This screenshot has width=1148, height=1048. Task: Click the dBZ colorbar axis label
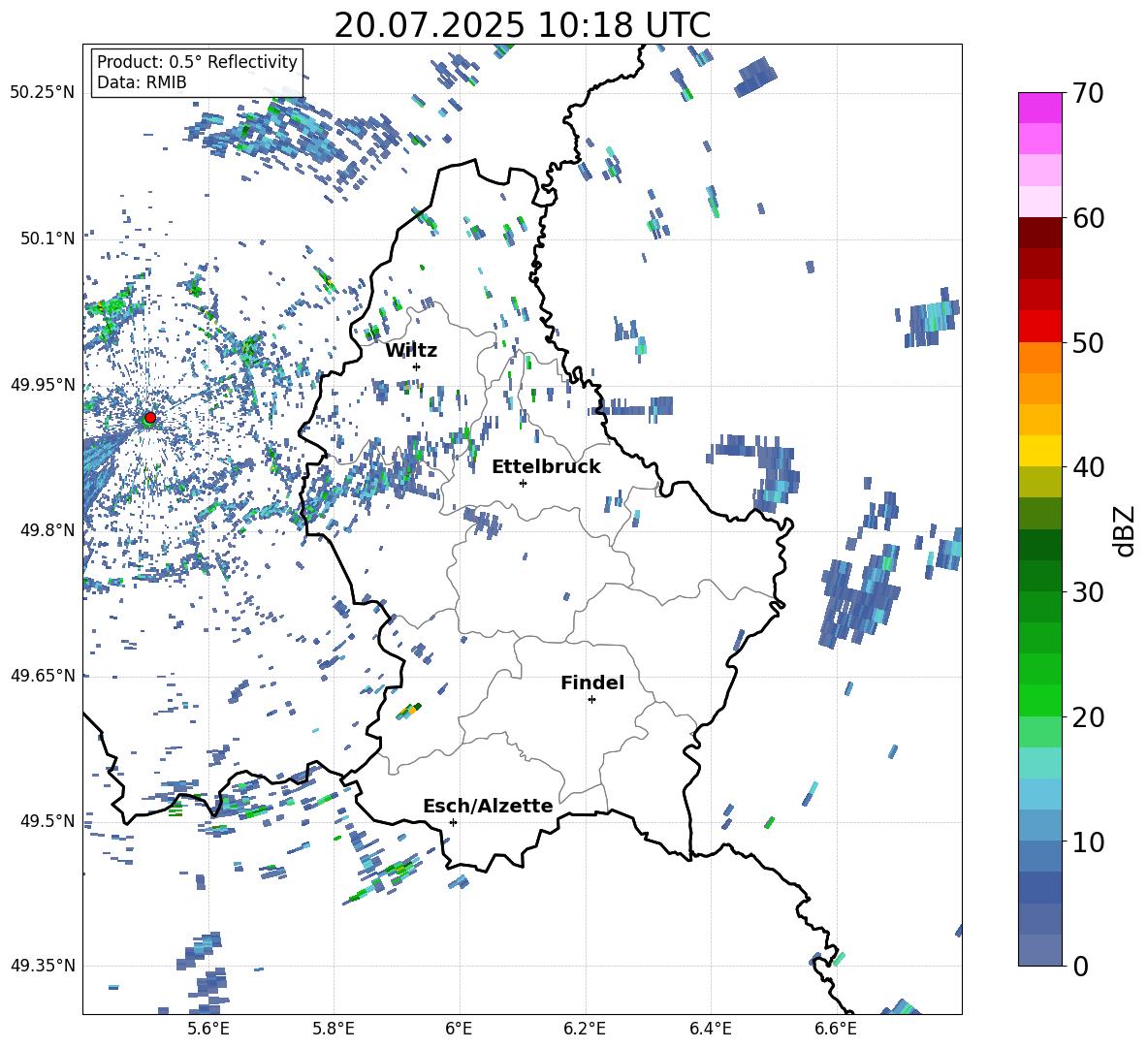pyautogui.click(x=1126, y=530)
